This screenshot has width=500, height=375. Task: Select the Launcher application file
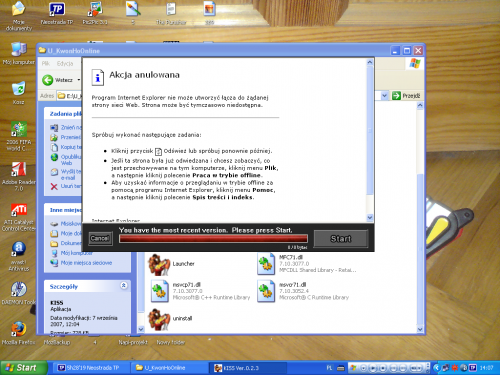pos(171,264)
